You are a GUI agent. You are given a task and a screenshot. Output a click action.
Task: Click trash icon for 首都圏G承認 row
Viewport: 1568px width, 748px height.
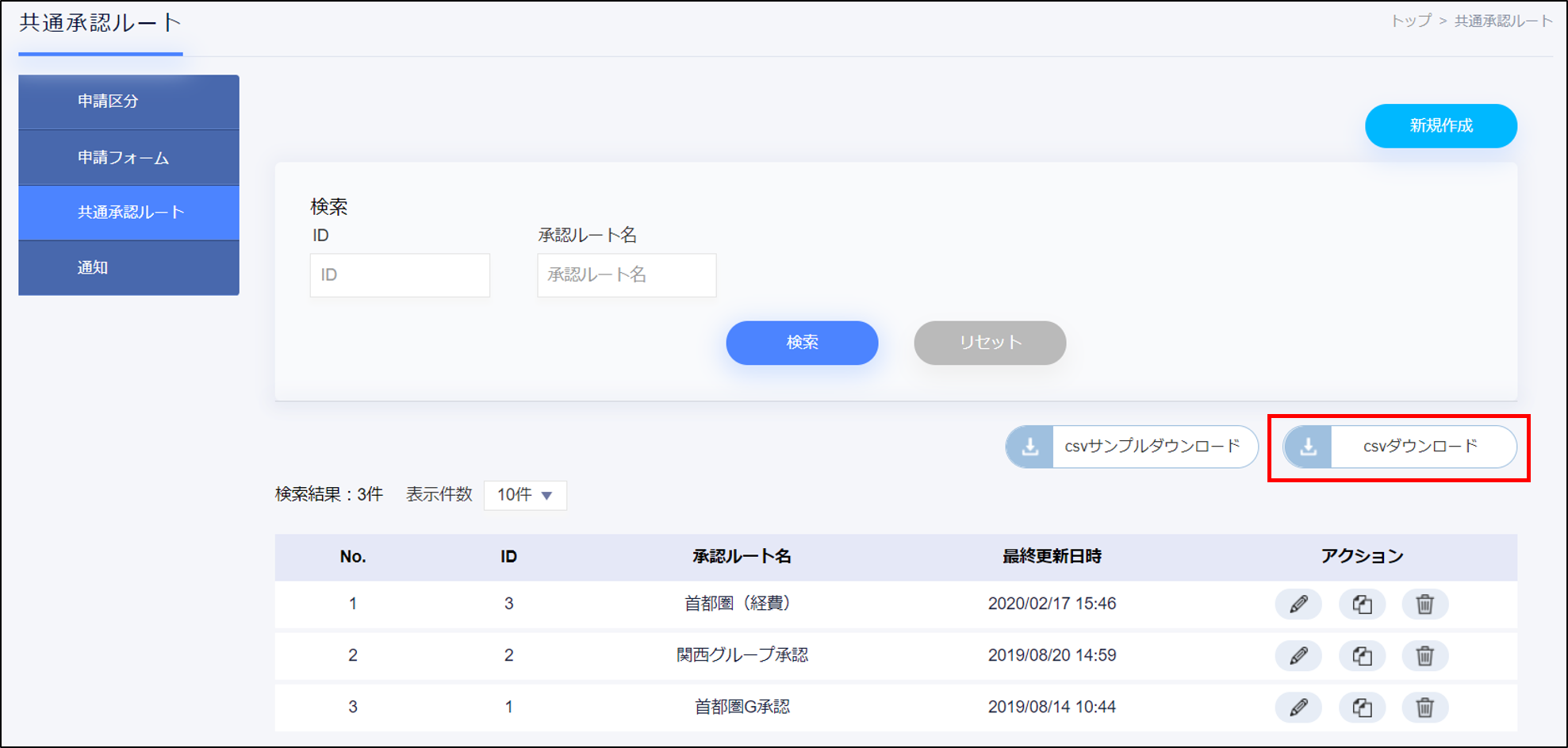1424,708
